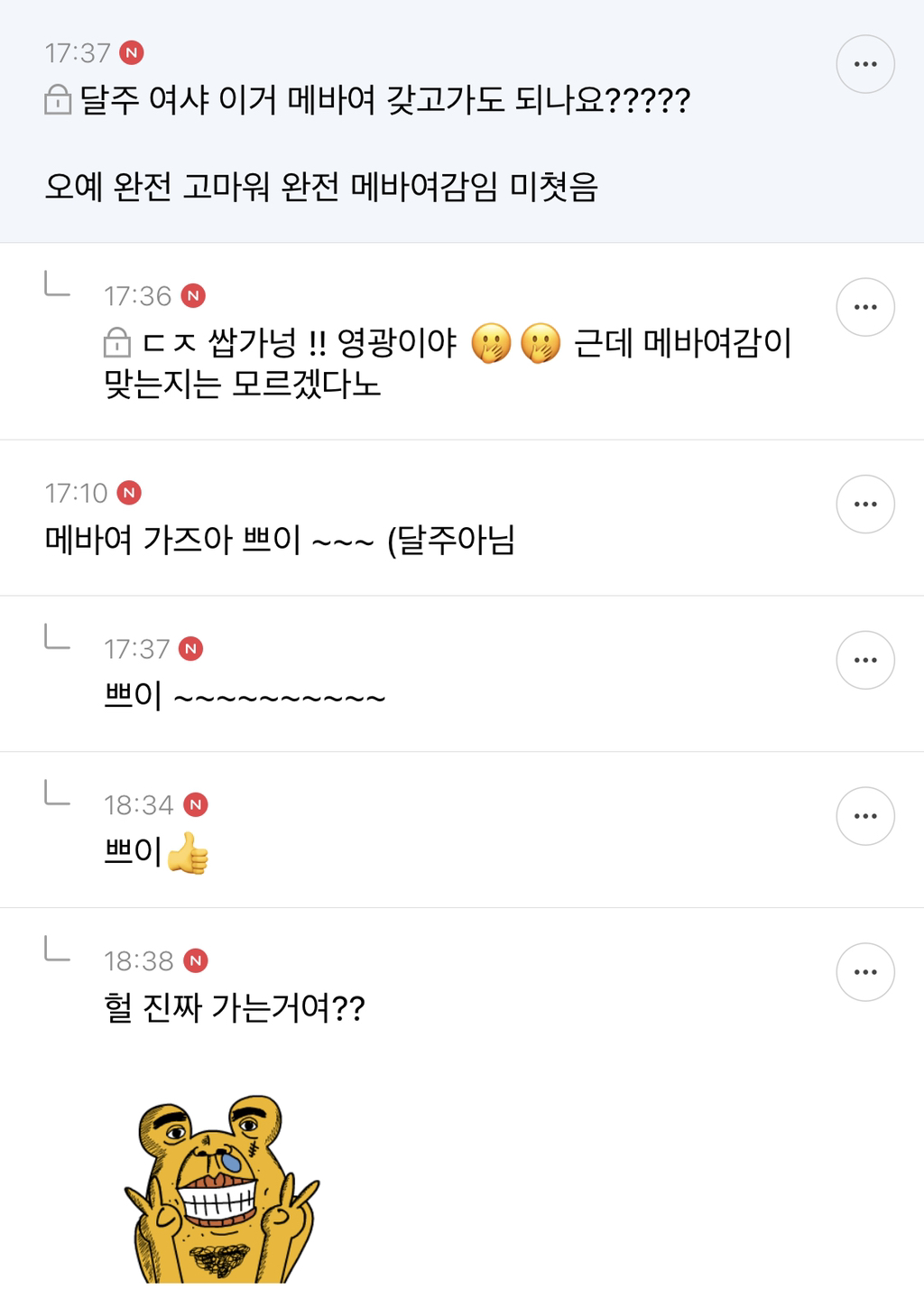Open the more menu for the ㄷㅈ 쌉가넝 reply
The width and height of the screenshot is (924, 1289).
tap(864, 307)
